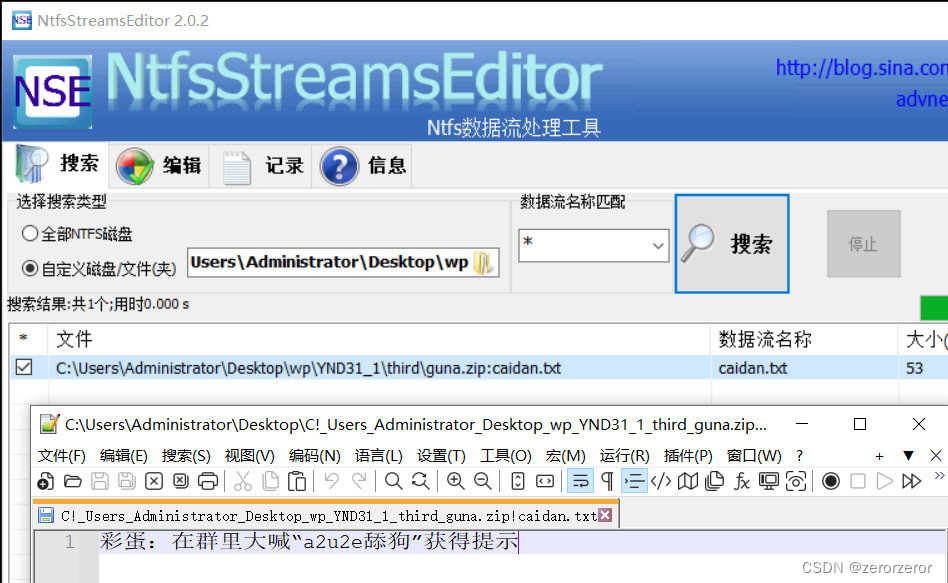Open Find with the magnifier toolbar icon
948x583 pixels.
pos(394,481)
